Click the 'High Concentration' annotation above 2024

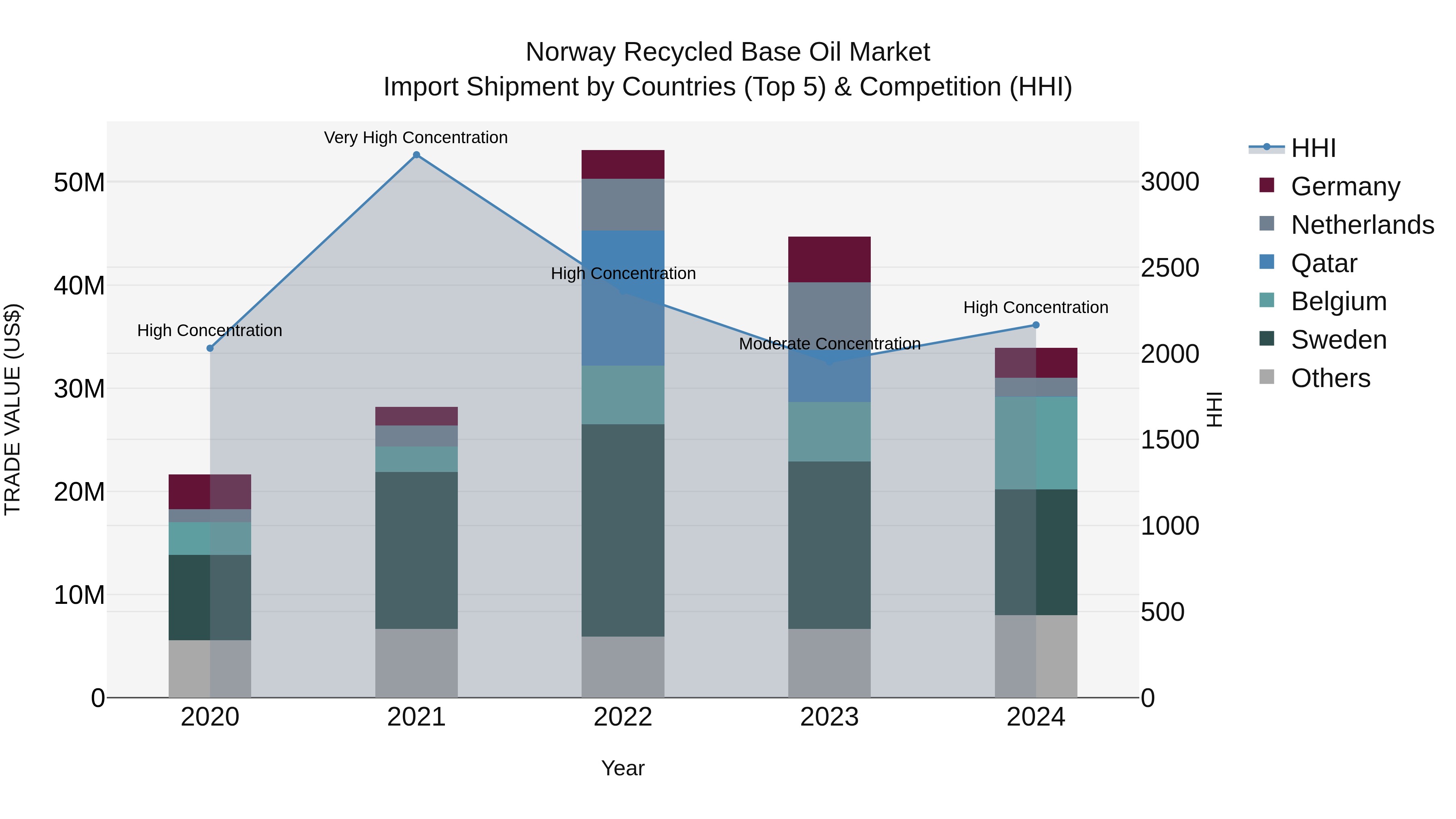(1036, 307)
